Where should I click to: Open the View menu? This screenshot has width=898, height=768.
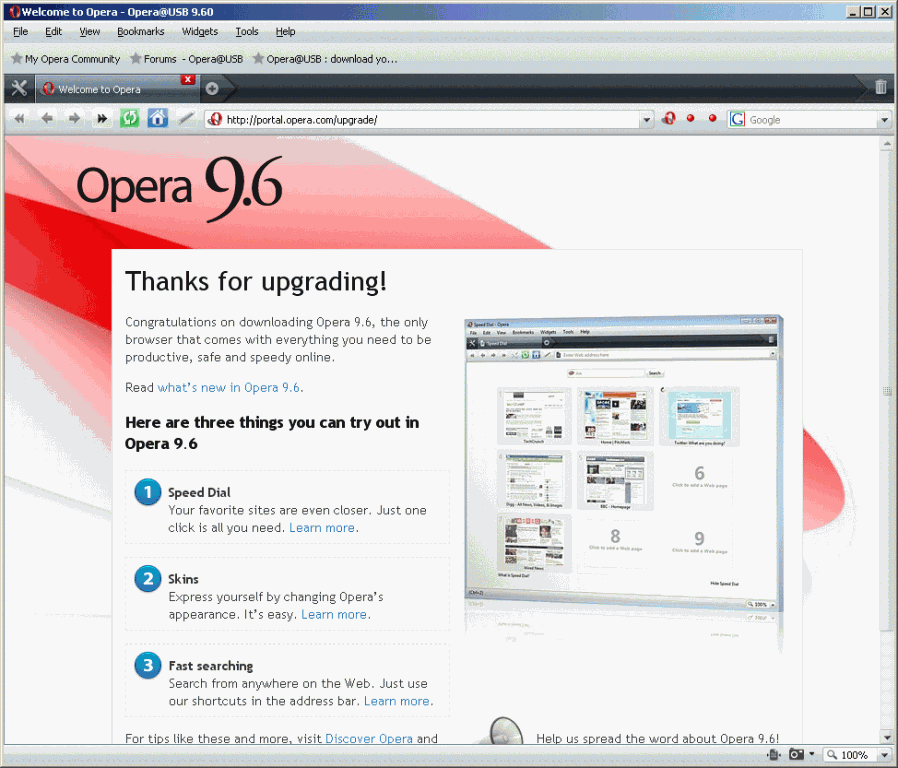click(89, 31)
